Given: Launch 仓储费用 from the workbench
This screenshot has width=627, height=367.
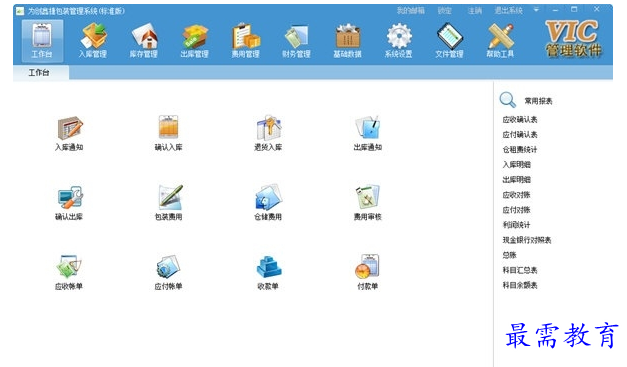Looking at the screenshot, I should click(x=268, y=203).
